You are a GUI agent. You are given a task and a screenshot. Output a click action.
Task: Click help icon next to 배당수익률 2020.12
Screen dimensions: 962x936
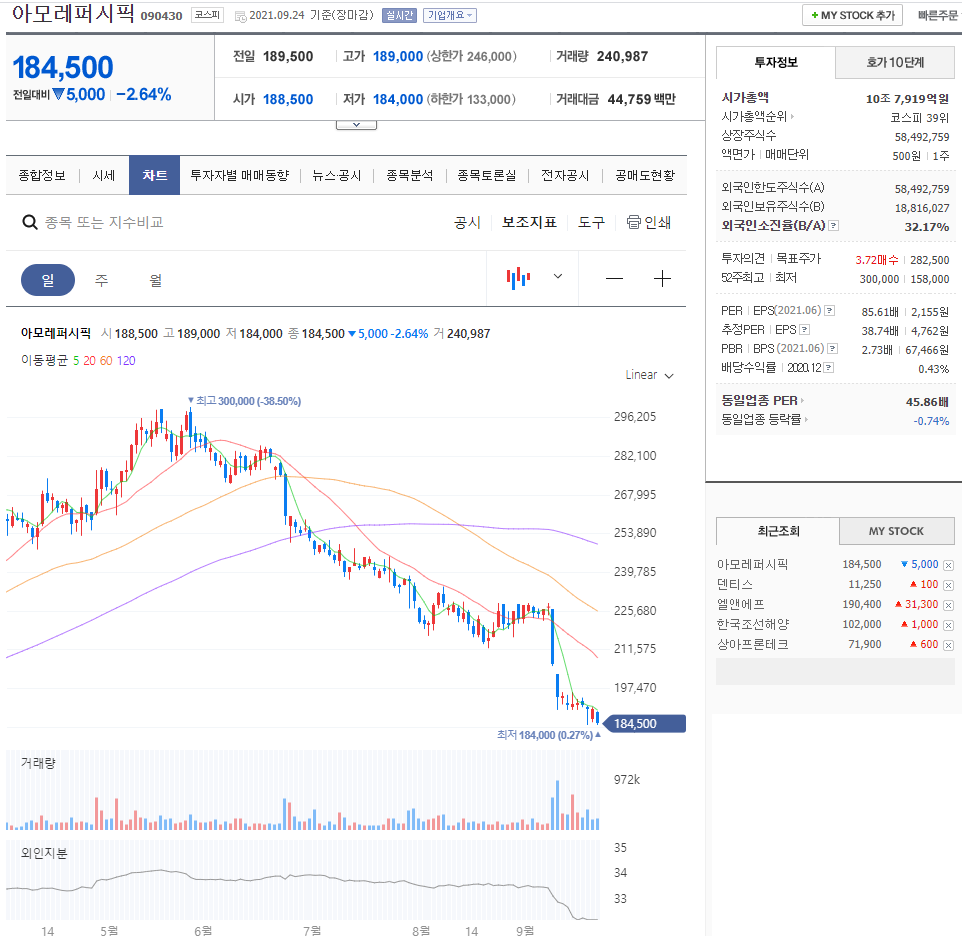click(x=829, y=367)
